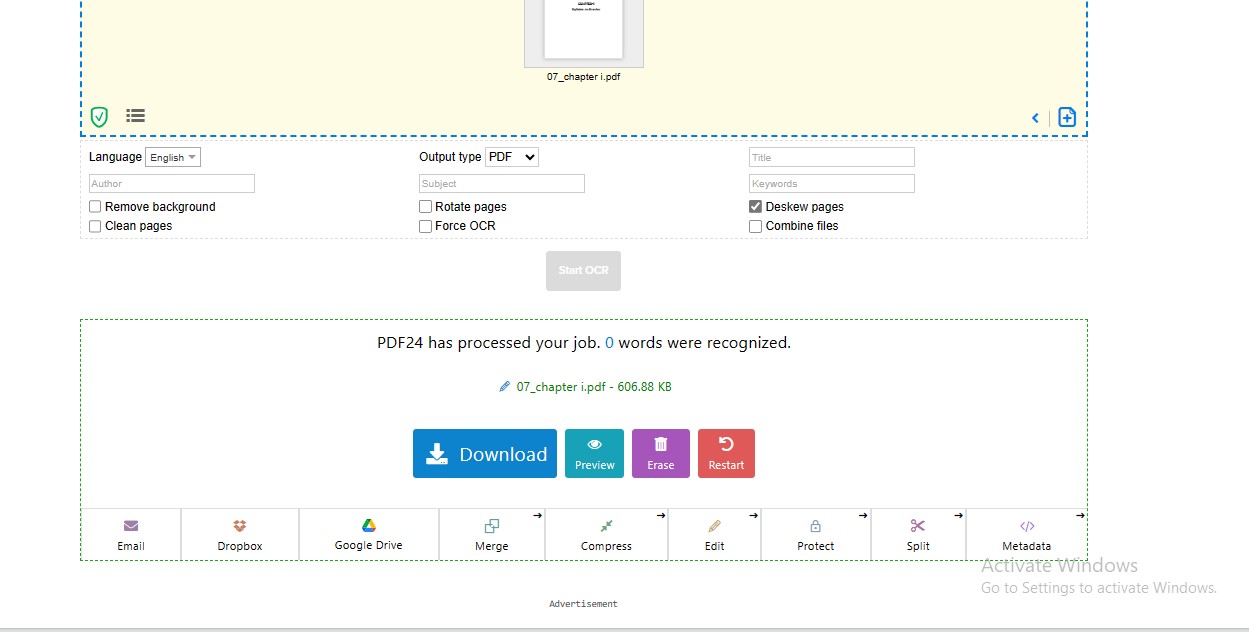Restart the OCR job
The image size is (1249, 632).
tap(726, 453)
